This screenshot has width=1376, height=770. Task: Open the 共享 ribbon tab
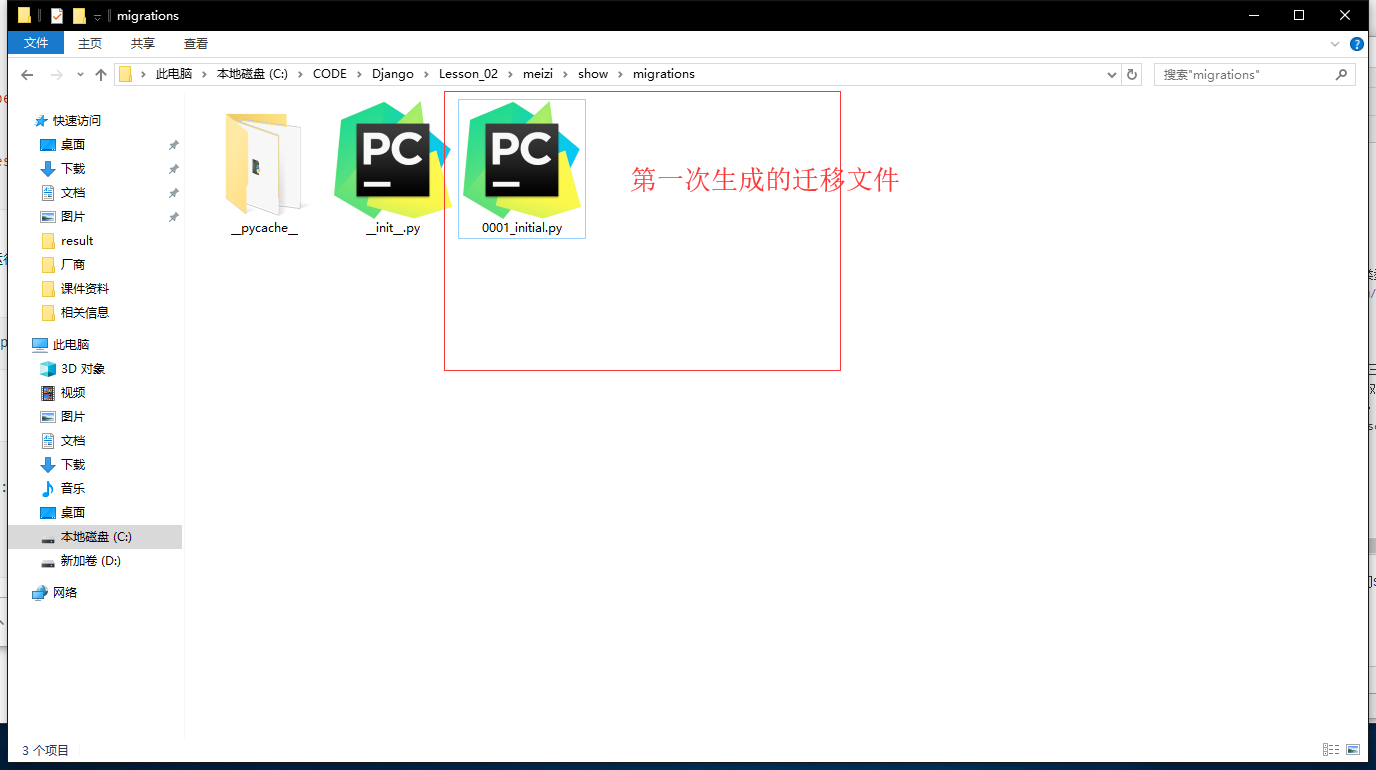[143, 44]
